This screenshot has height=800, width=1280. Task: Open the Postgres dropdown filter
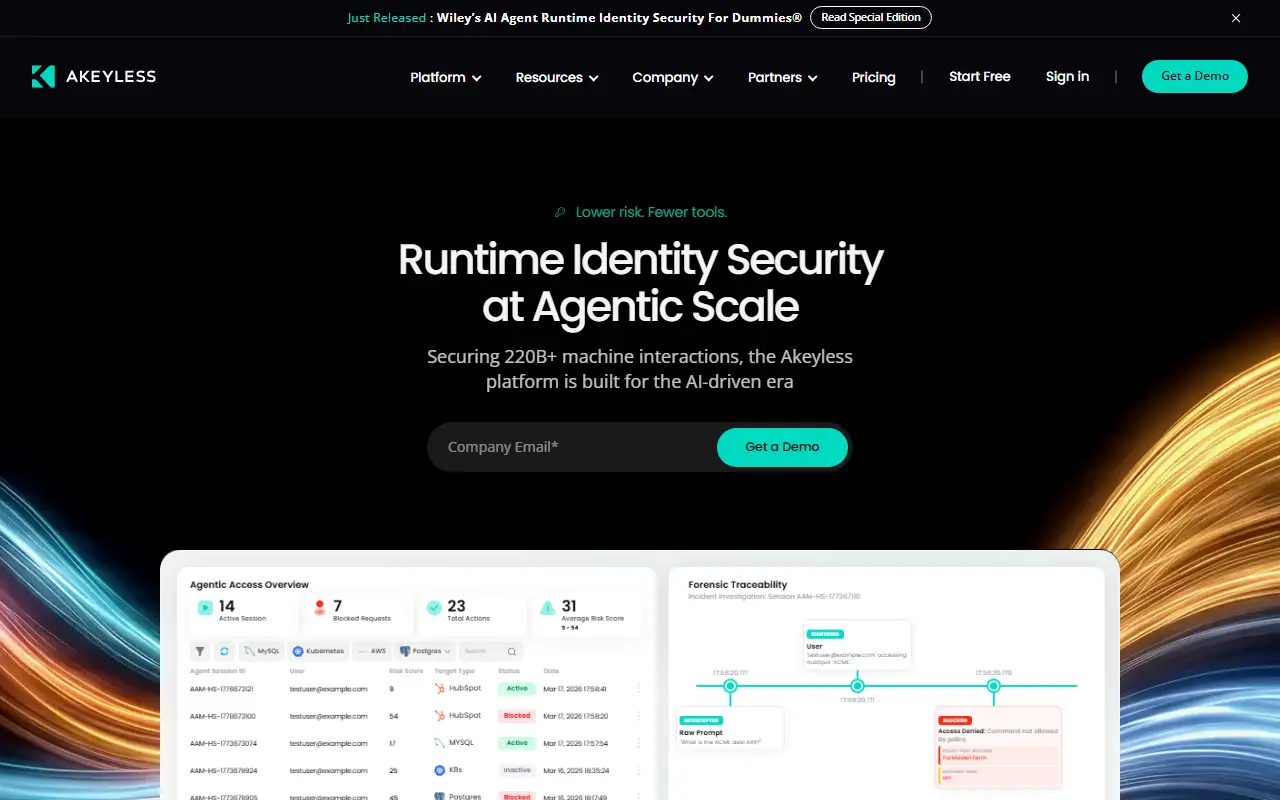pos(425,651)
